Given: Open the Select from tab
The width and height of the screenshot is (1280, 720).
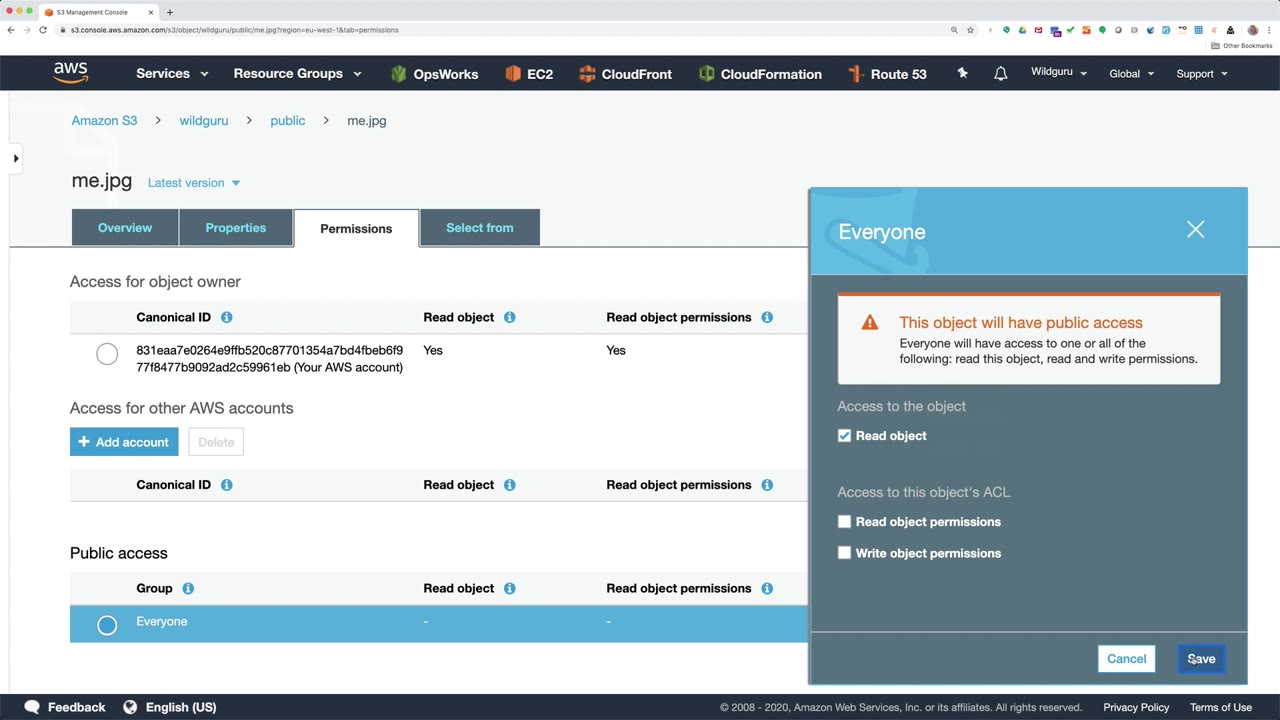Looking at the screenshot, I should click(480, 228).
